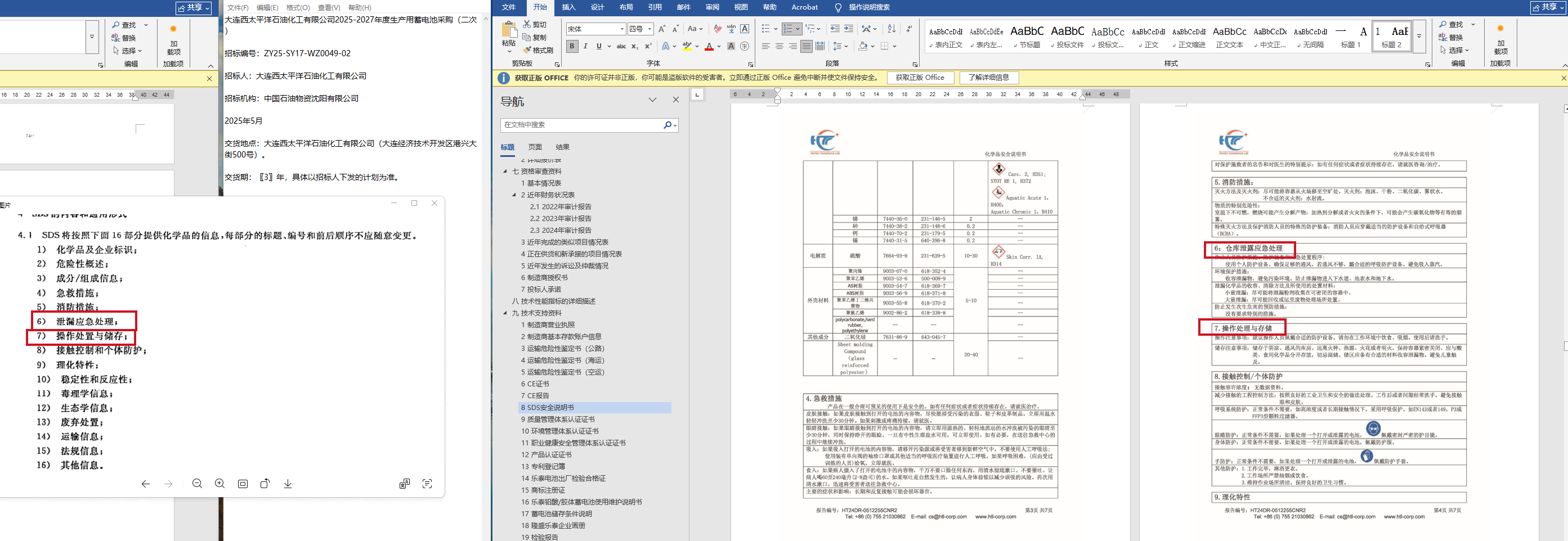Click the Copy (复制) icon
The width and height of the screenshot is (1568, 541).
click(x=527, y=37)
